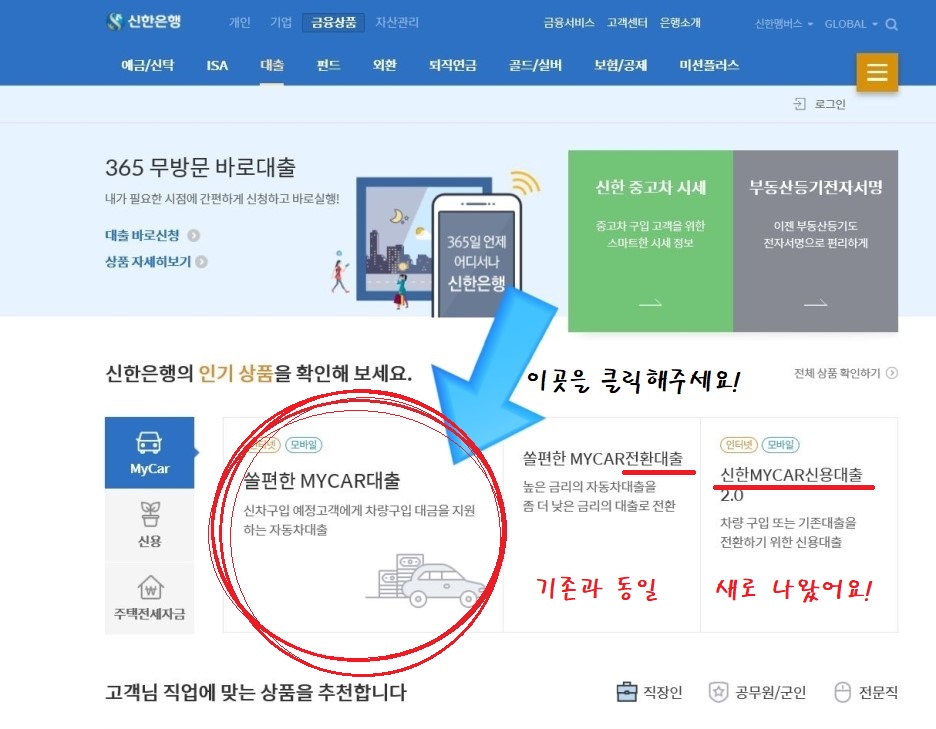Click 모바일 badge on MYCAR신용대출 card

point(781,445)
